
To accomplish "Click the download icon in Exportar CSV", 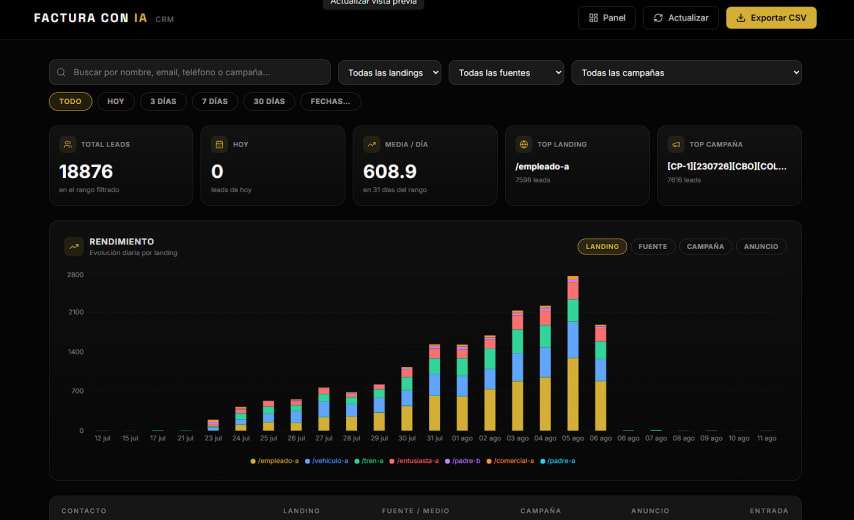I will click(741, 18).
